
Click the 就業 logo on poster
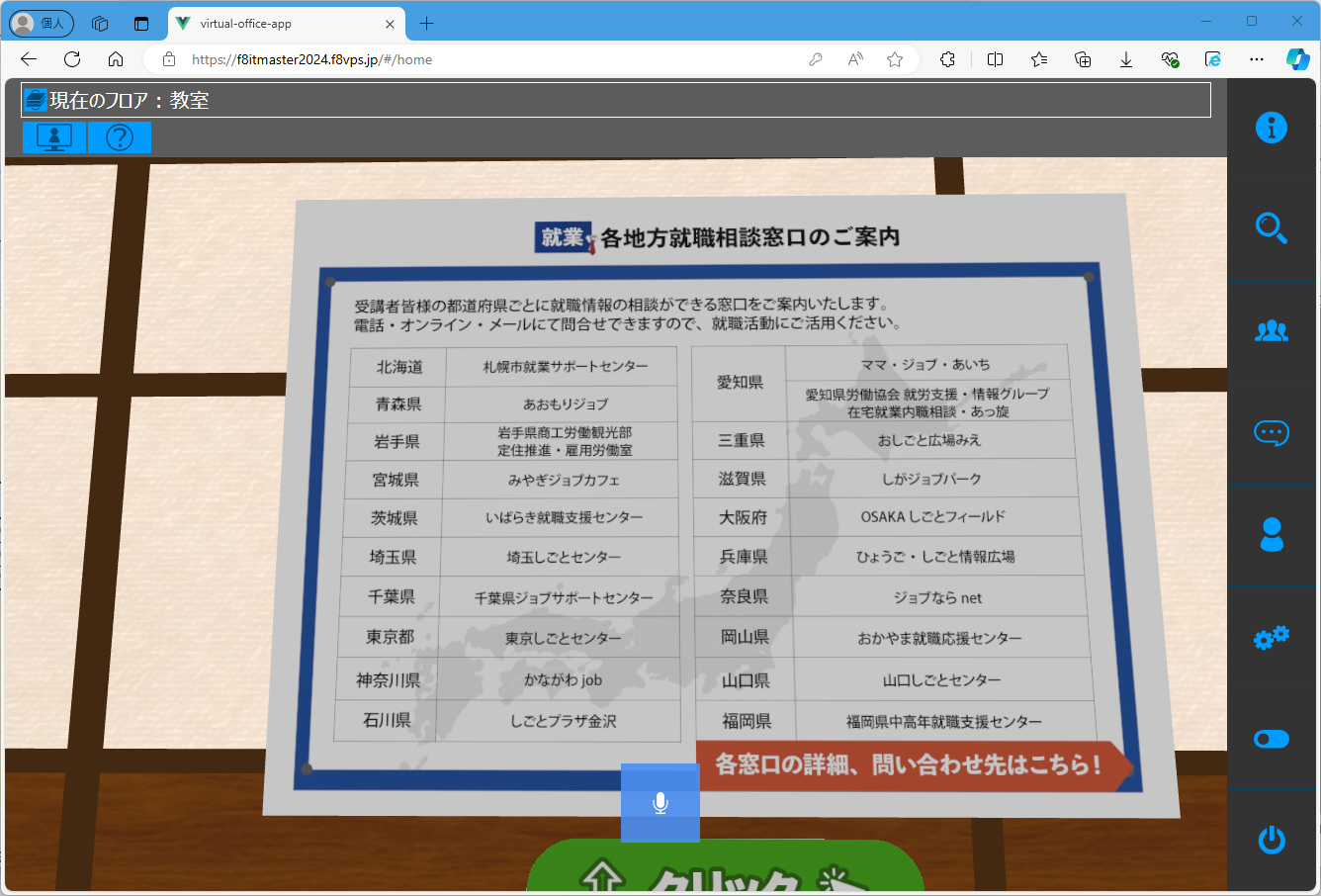(x=564, y=237)
